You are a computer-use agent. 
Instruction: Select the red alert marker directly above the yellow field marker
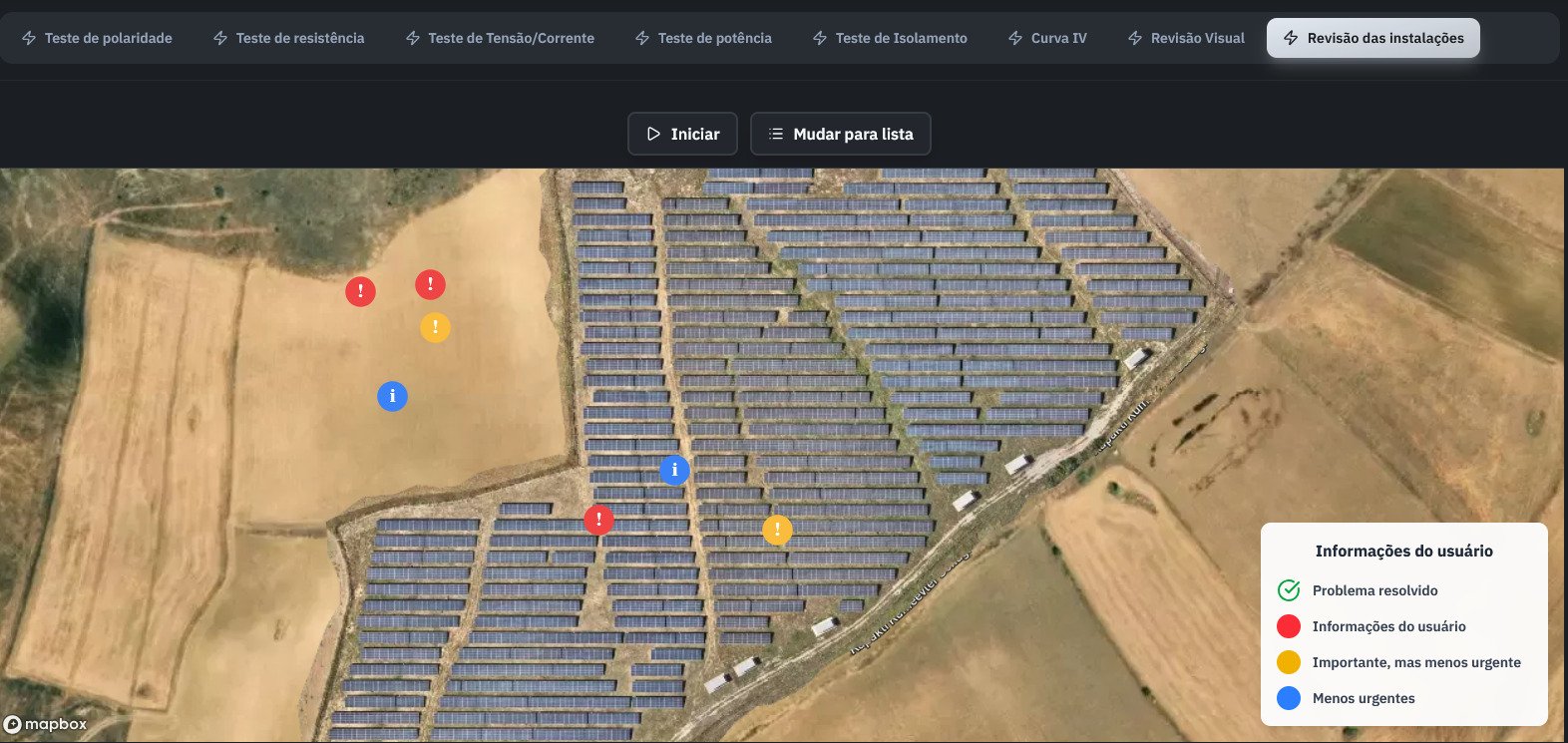point(430,284)
